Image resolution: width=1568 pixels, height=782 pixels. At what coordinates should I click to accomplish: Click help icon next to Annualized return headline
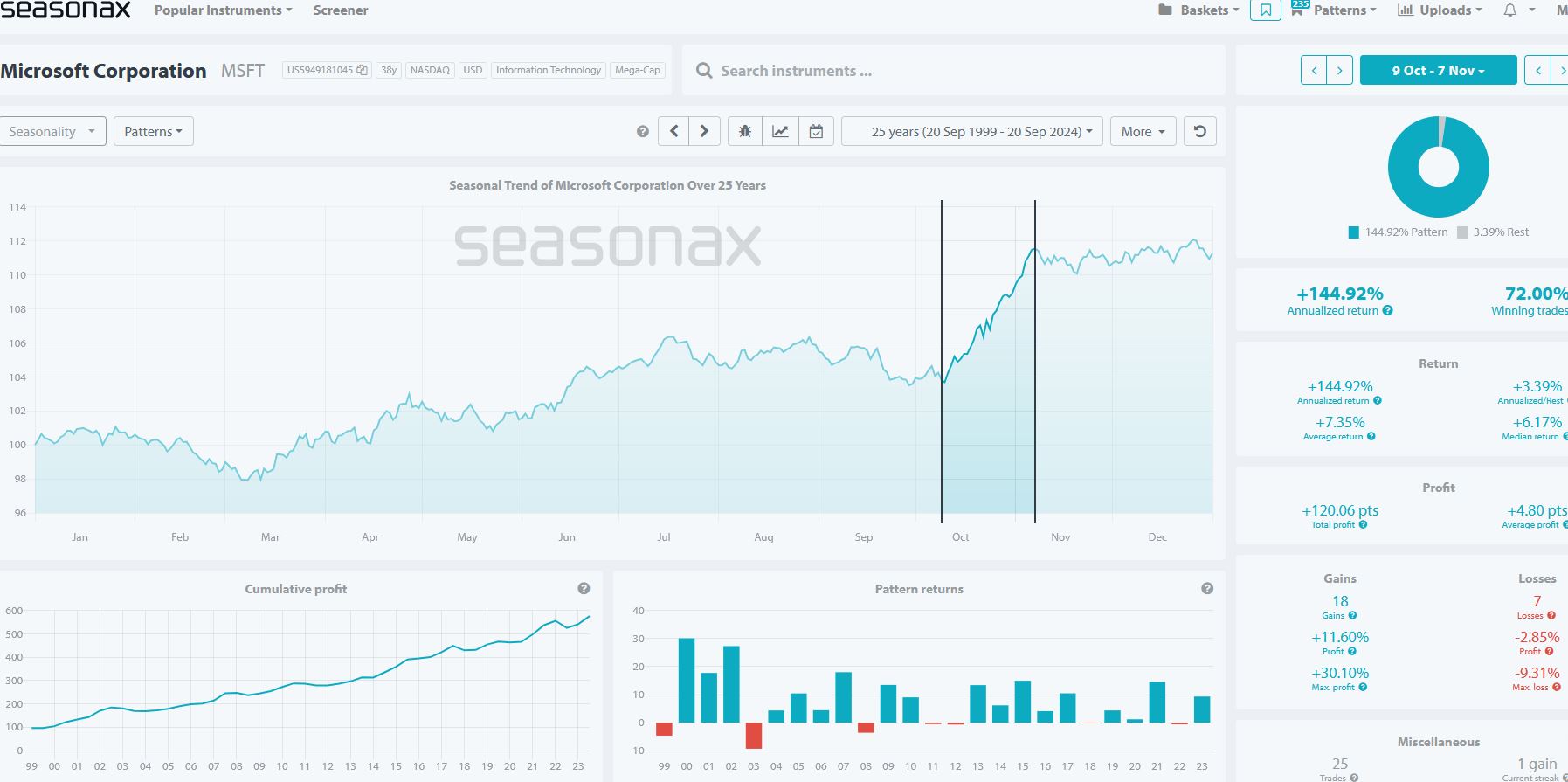[1387, 311]
